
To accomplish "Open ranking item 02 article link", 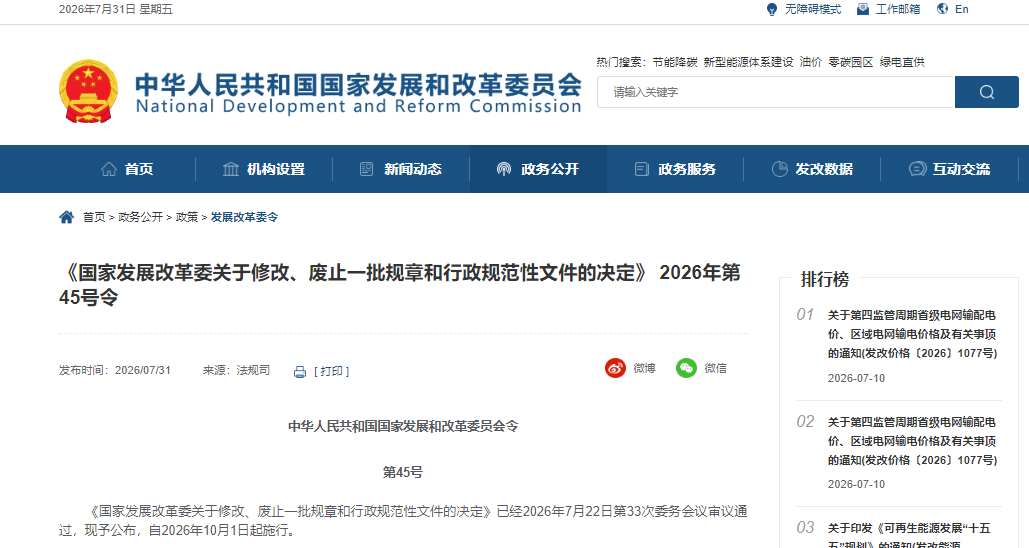I will [912, 441].
